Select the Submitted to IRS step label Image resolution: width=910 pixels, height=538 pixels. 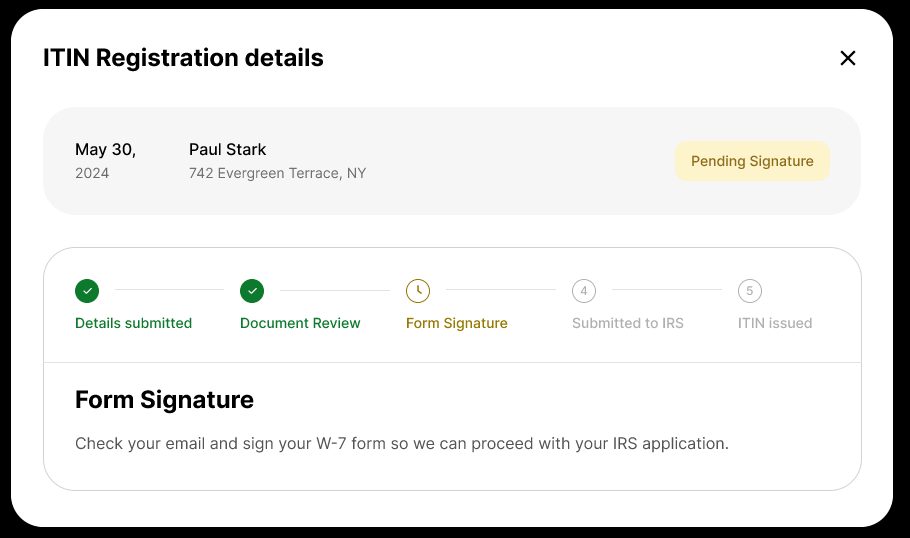click(x=628, y=323)
